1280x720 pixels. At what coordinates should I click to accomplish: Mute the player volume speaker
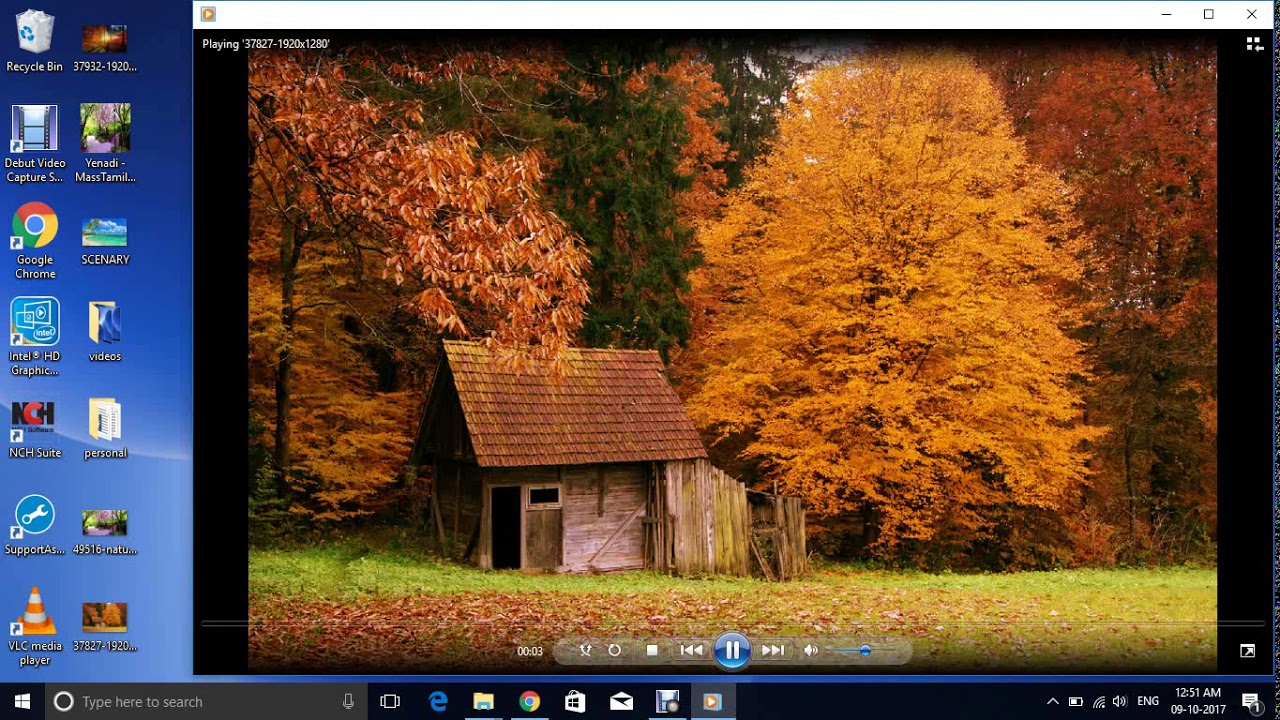[x=811, y=650]
